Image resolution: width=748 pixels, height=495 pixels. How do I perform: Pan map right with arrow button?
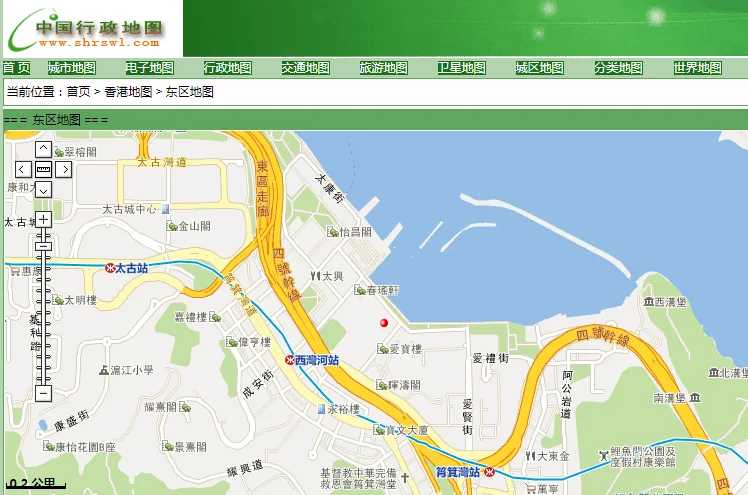point(64,169)
